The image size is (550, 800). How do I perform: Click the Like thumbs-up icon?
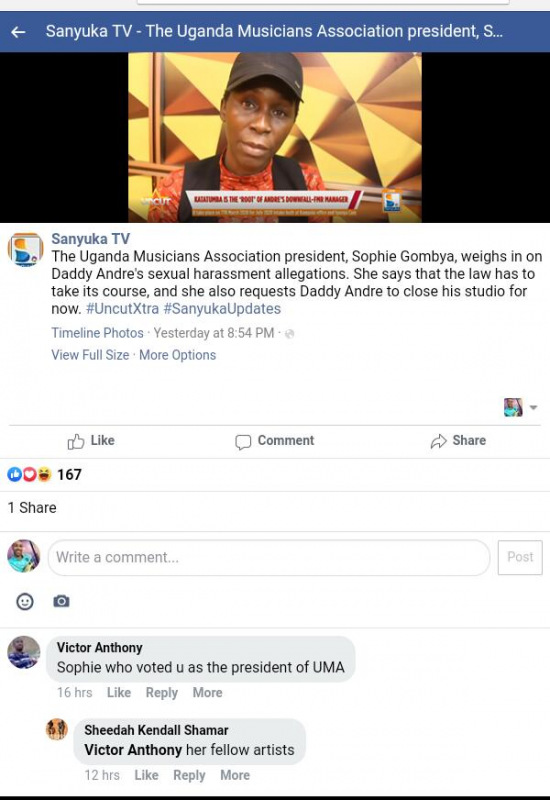(x=76, y=441)
